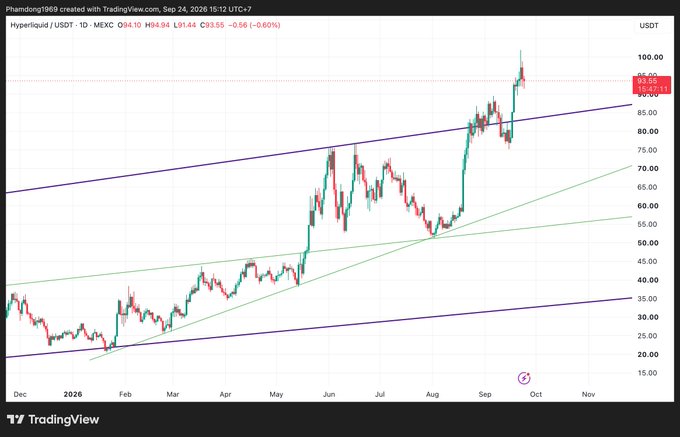The width and height of the screenshot is (680, 437).
Task: Click the 65.00 price axis label
Action: [x=648, y=187]
